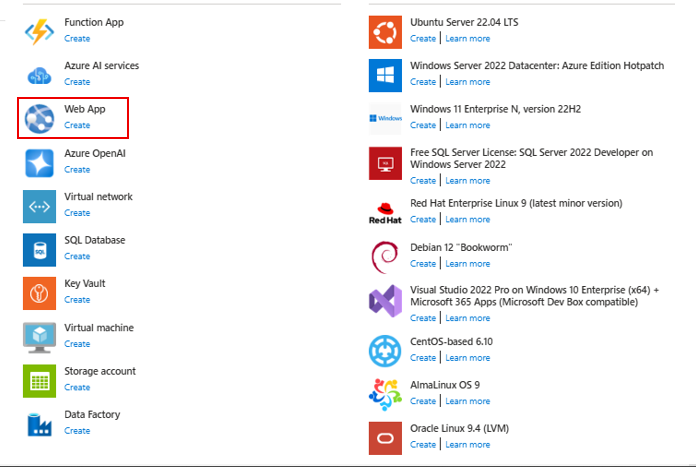Click the AlmaLinux OS 9 title text
Viewport: 696px width, 467px height.
point(445,385)
